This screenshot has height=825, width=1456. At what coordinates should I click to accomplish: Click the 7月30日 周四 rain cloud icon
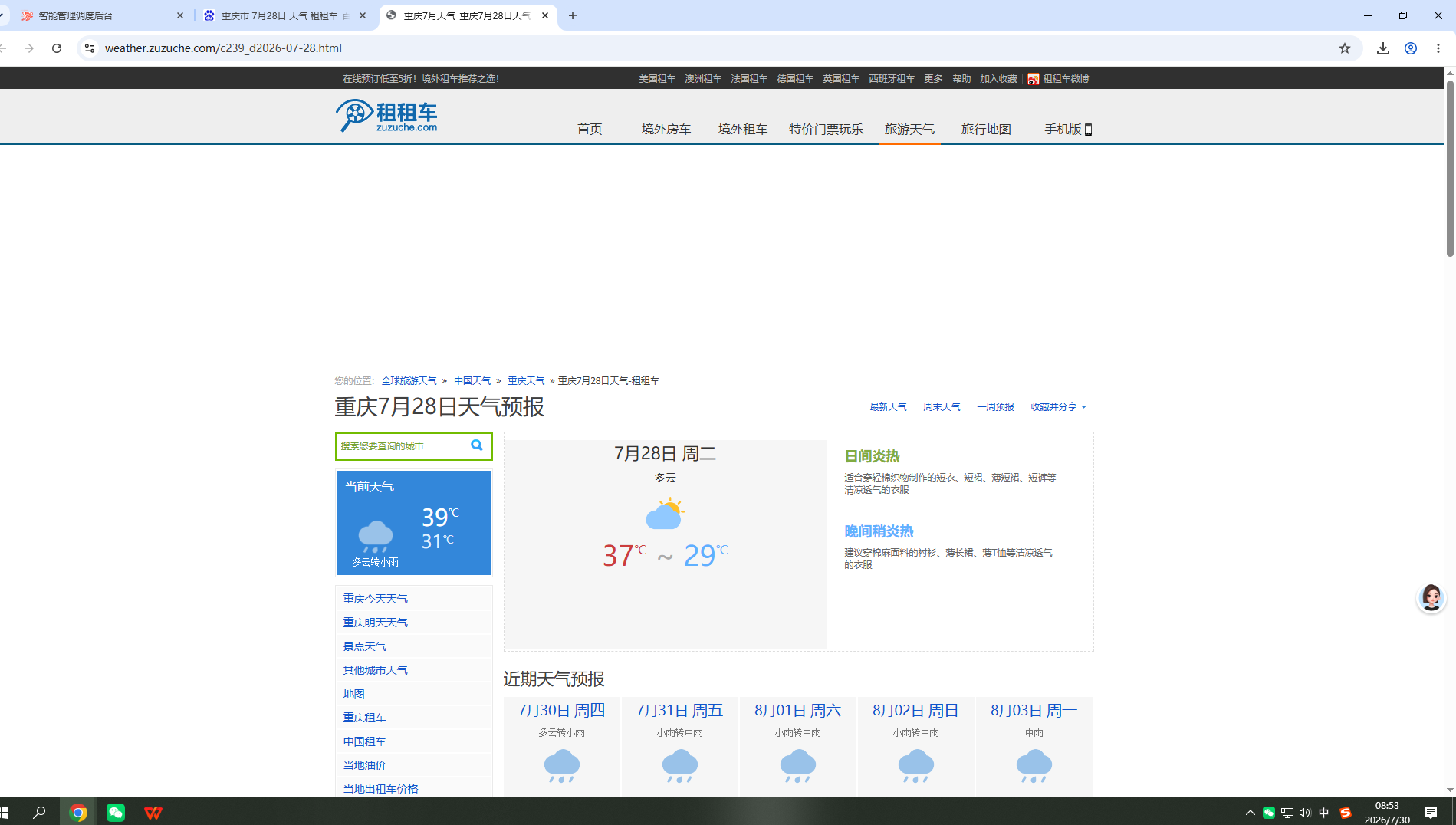point(562,766)
